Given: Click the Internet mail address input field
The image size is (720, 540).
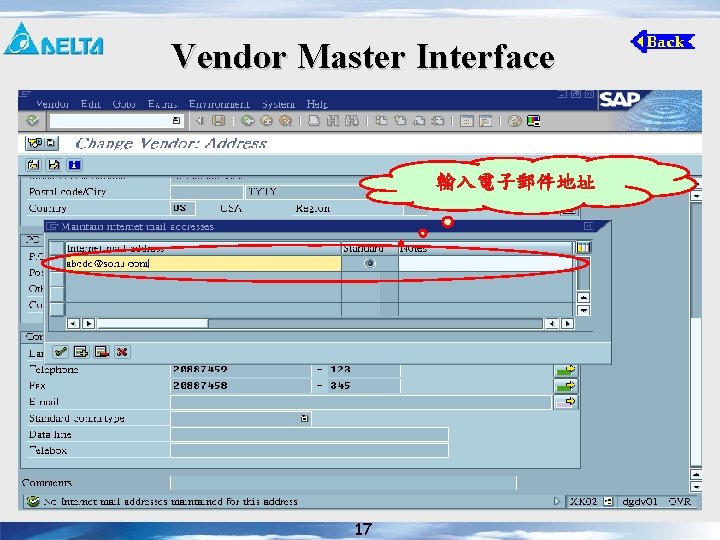Looking at the screenshot, I should pyautogui.click(x=203, y=264).
